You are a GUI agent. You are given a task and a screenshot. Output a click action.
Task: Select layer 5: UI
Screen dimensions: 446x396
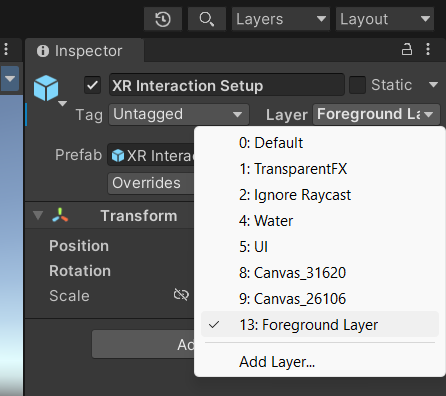(320, 247)
